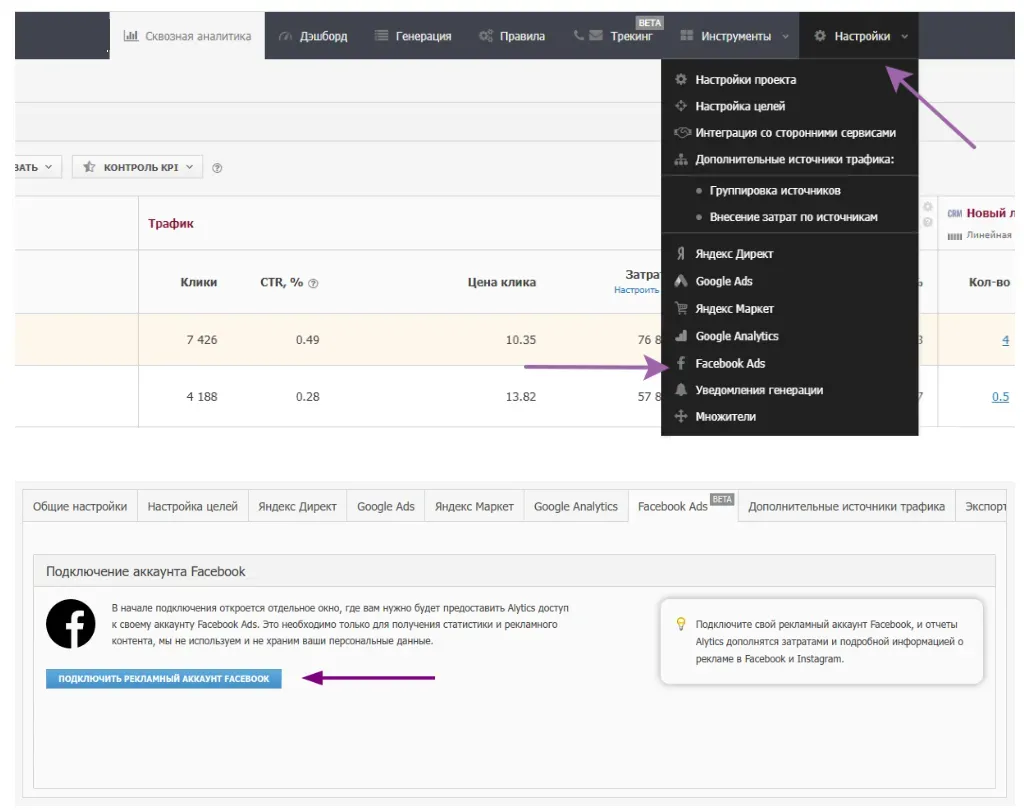Click the Яндекс Маркет cart icon
The width and height of the screenshot is (1024, 810).
click(680, 308)
